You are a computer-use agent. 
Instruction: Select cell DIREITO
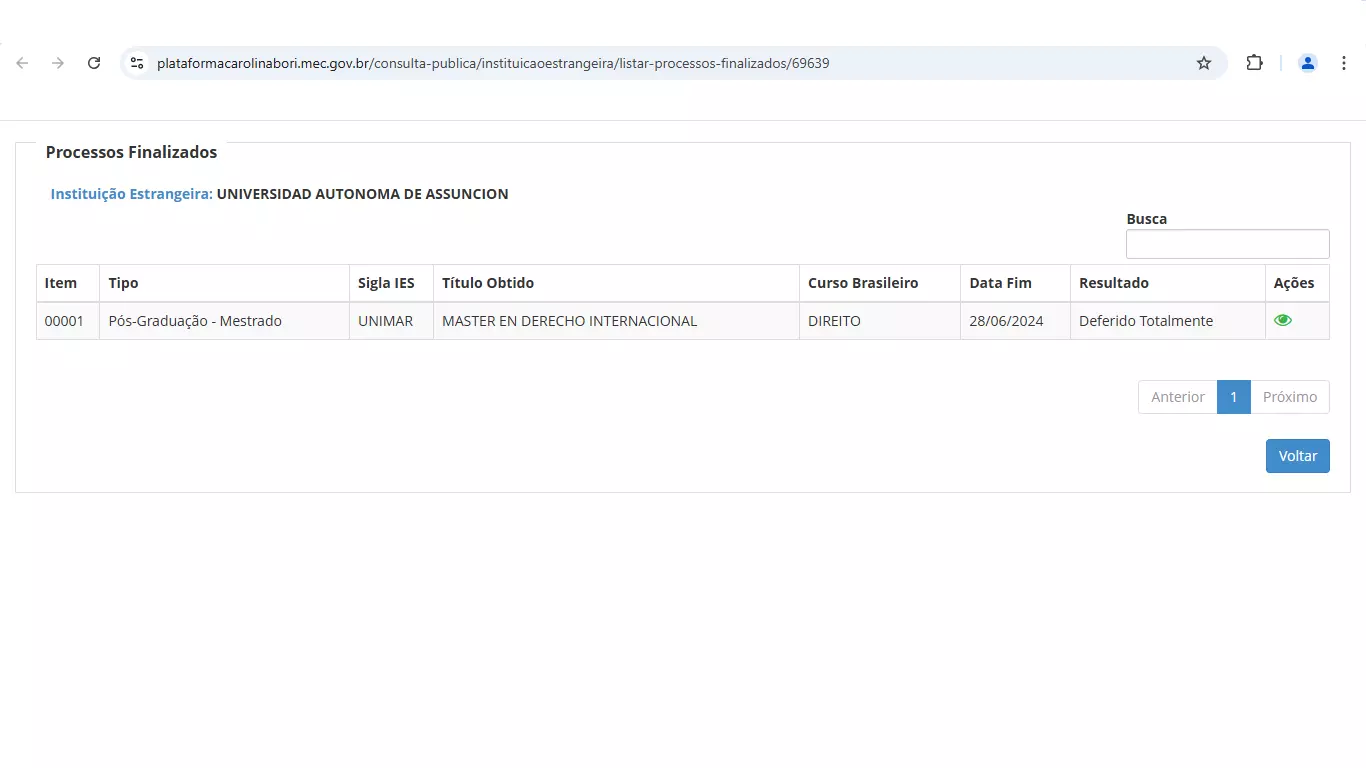[x=880, y=321]
